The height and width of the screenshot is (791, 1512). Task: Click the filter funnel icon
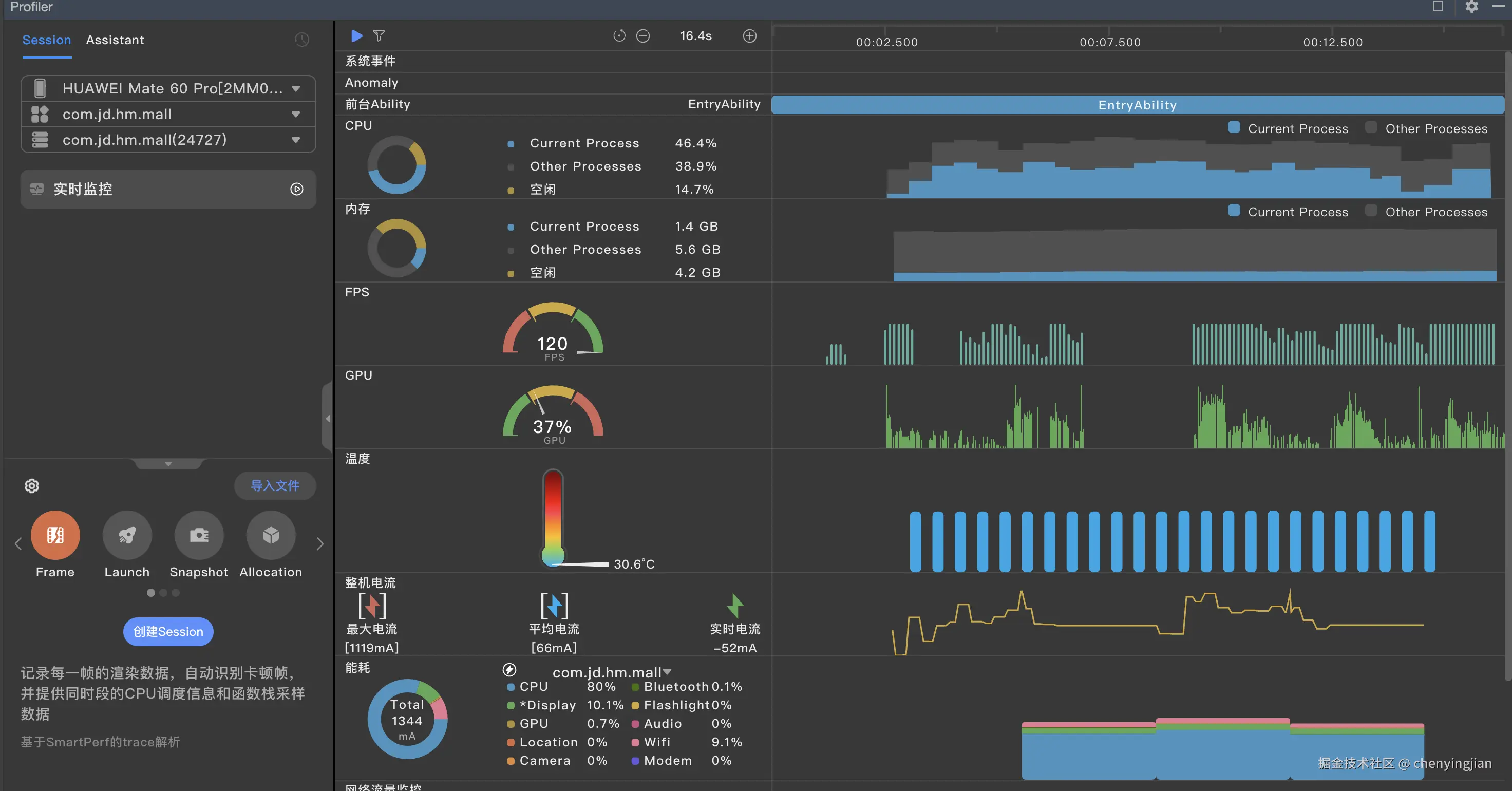coord(379,36)
